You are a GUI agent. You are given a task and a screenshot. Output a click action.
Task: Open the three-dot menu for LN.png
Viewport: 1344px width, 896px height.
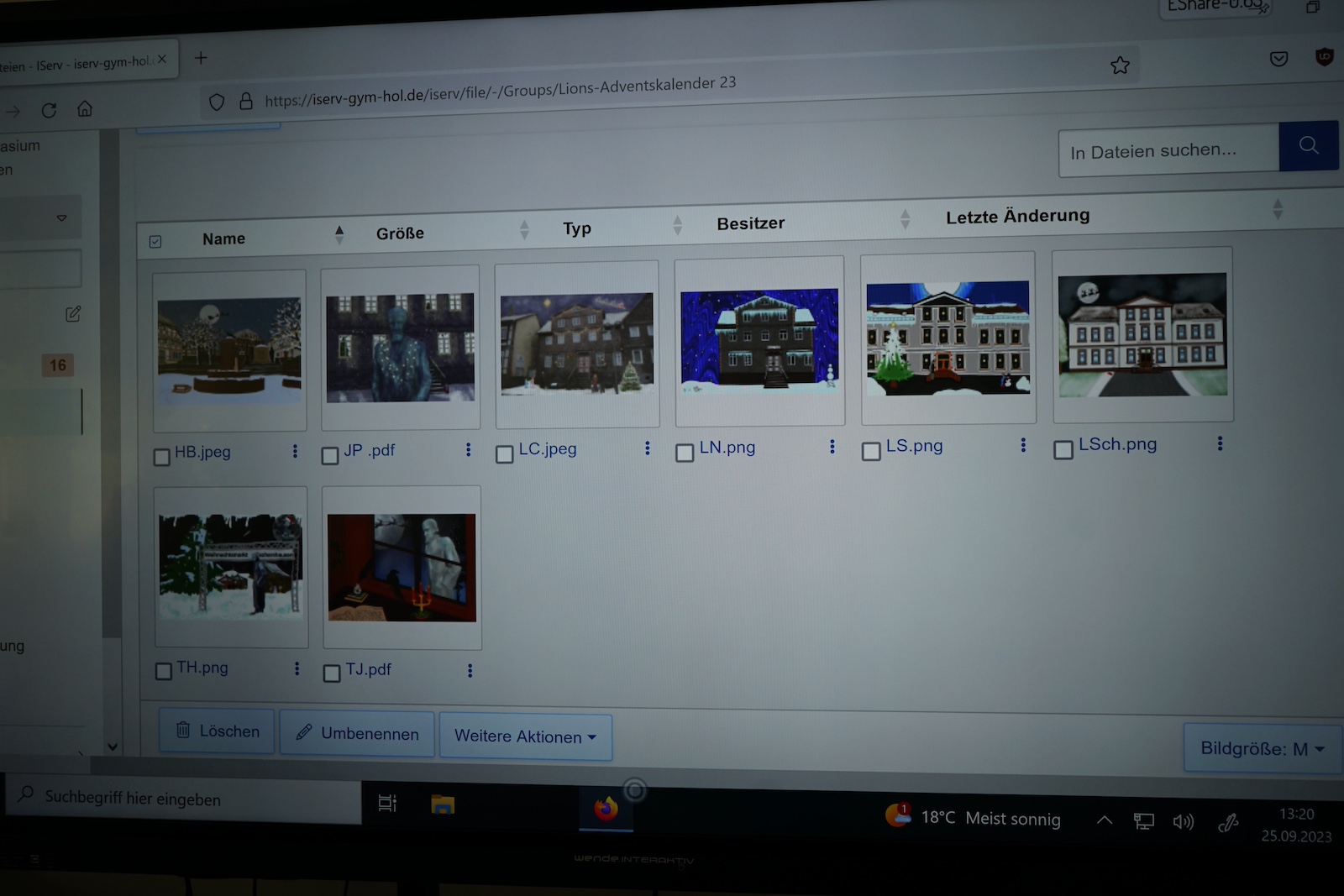click(832, 447)
